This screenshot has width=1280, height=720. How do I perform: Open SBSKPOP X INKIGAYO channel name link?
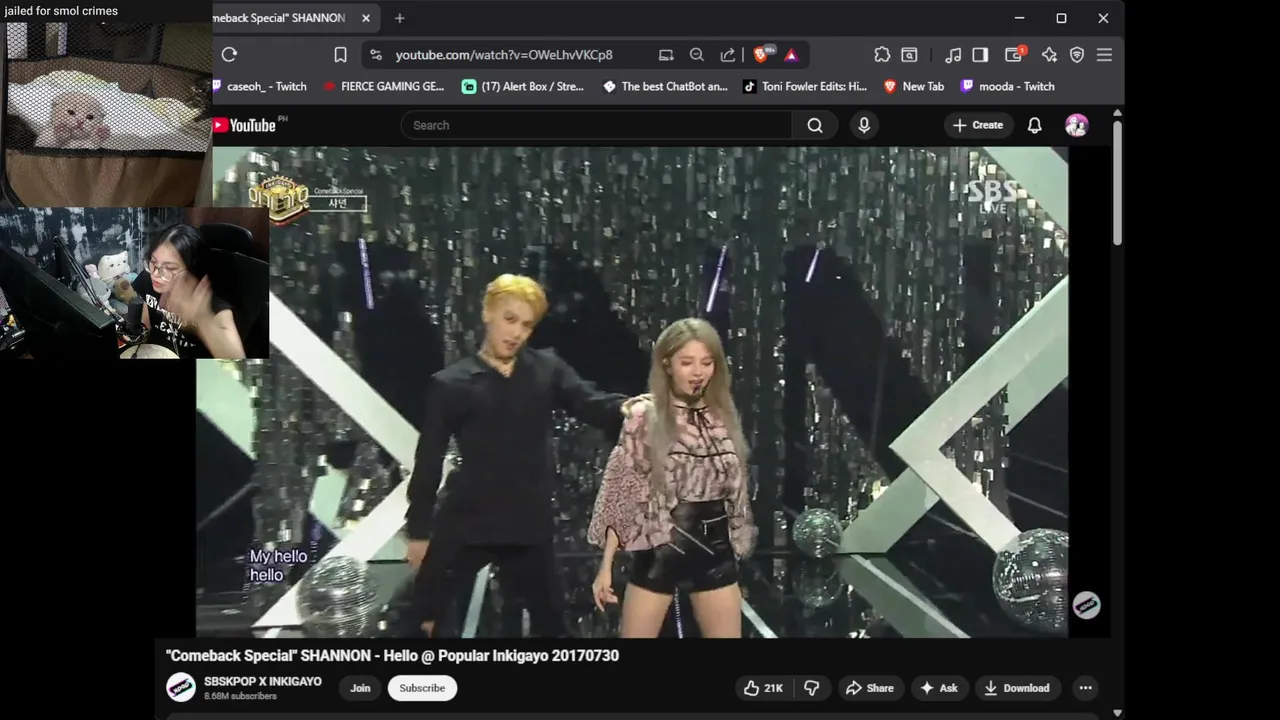tap(263, 681)
